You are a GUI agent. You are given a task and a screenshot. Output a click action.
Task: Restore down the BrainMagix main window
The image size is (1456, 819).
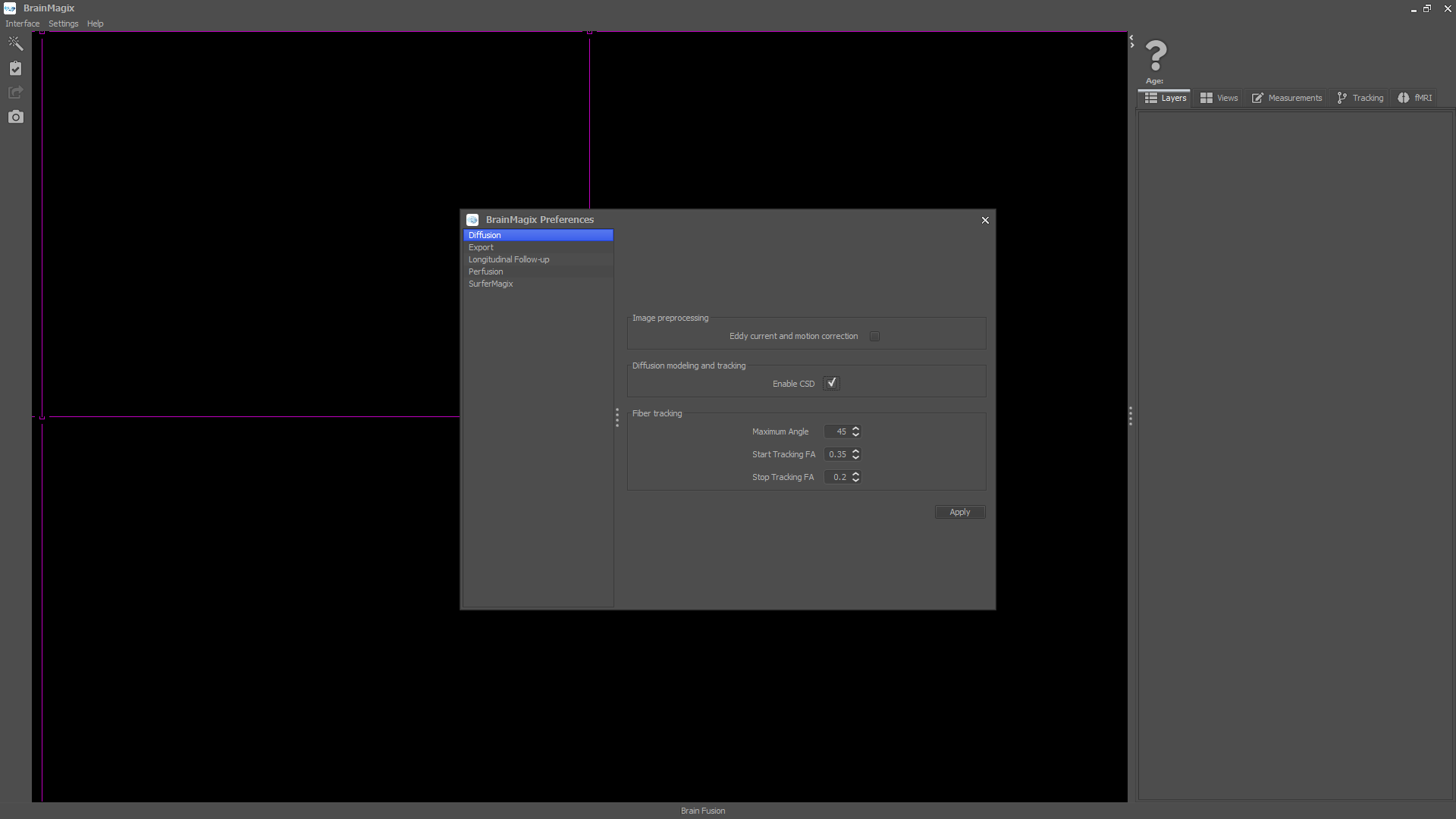[1427, 9]
